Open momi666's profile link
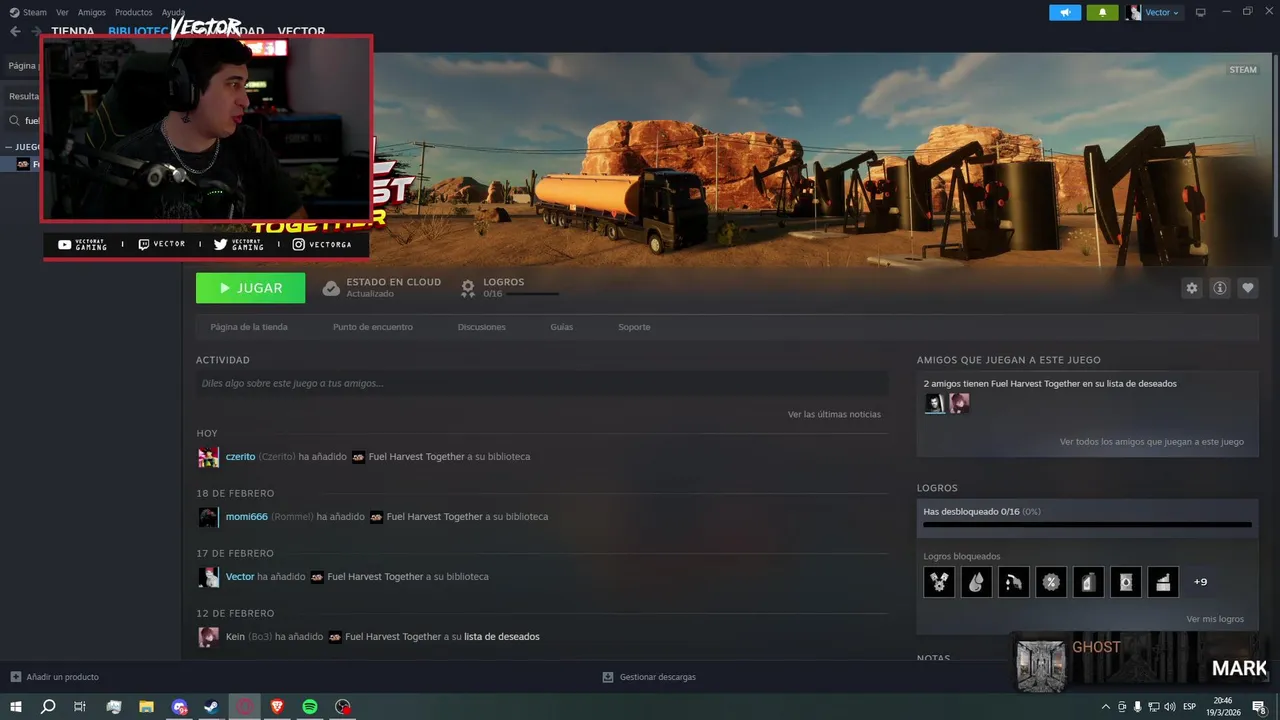The image size is (1280, 720). point(247,517)
